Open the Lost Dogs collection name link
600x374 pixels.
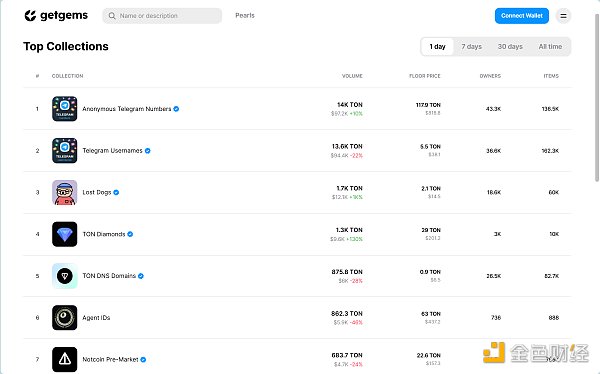tap(97, 192)
